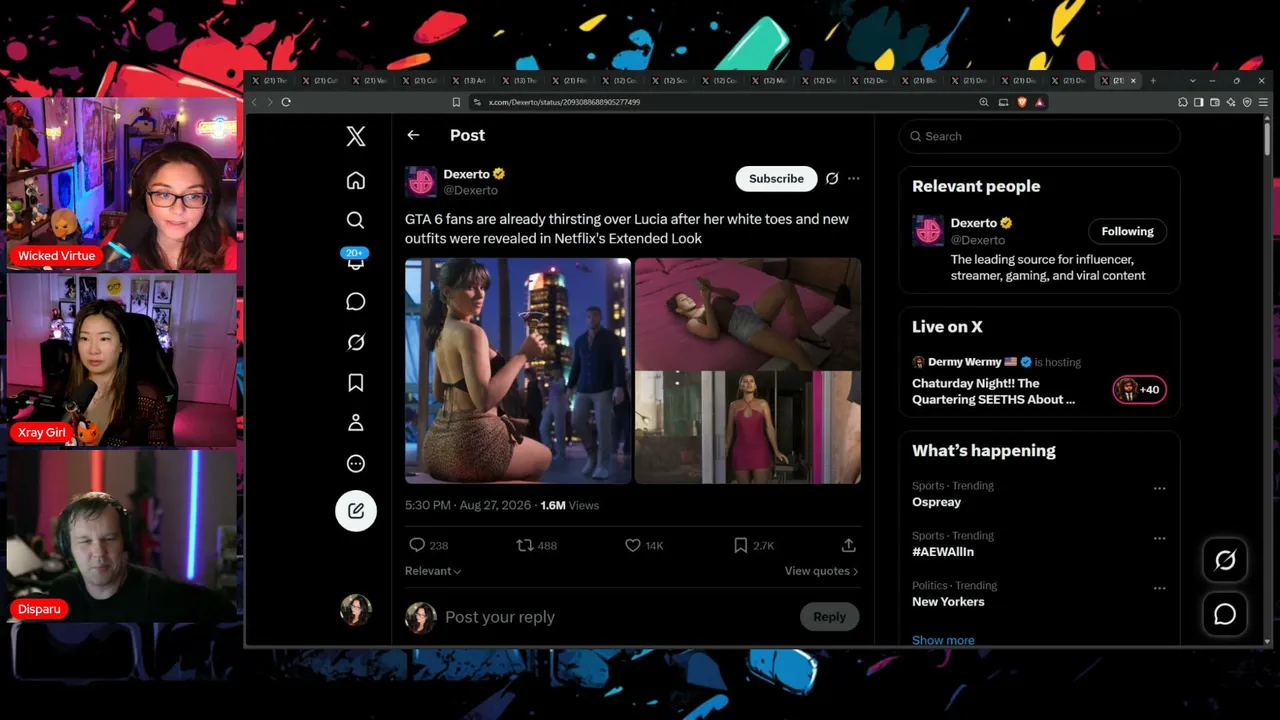Image resolution: width=1280 pixels, height=720 pixels.
Task: Share the post with the upload icon
Action: point(848,545)
